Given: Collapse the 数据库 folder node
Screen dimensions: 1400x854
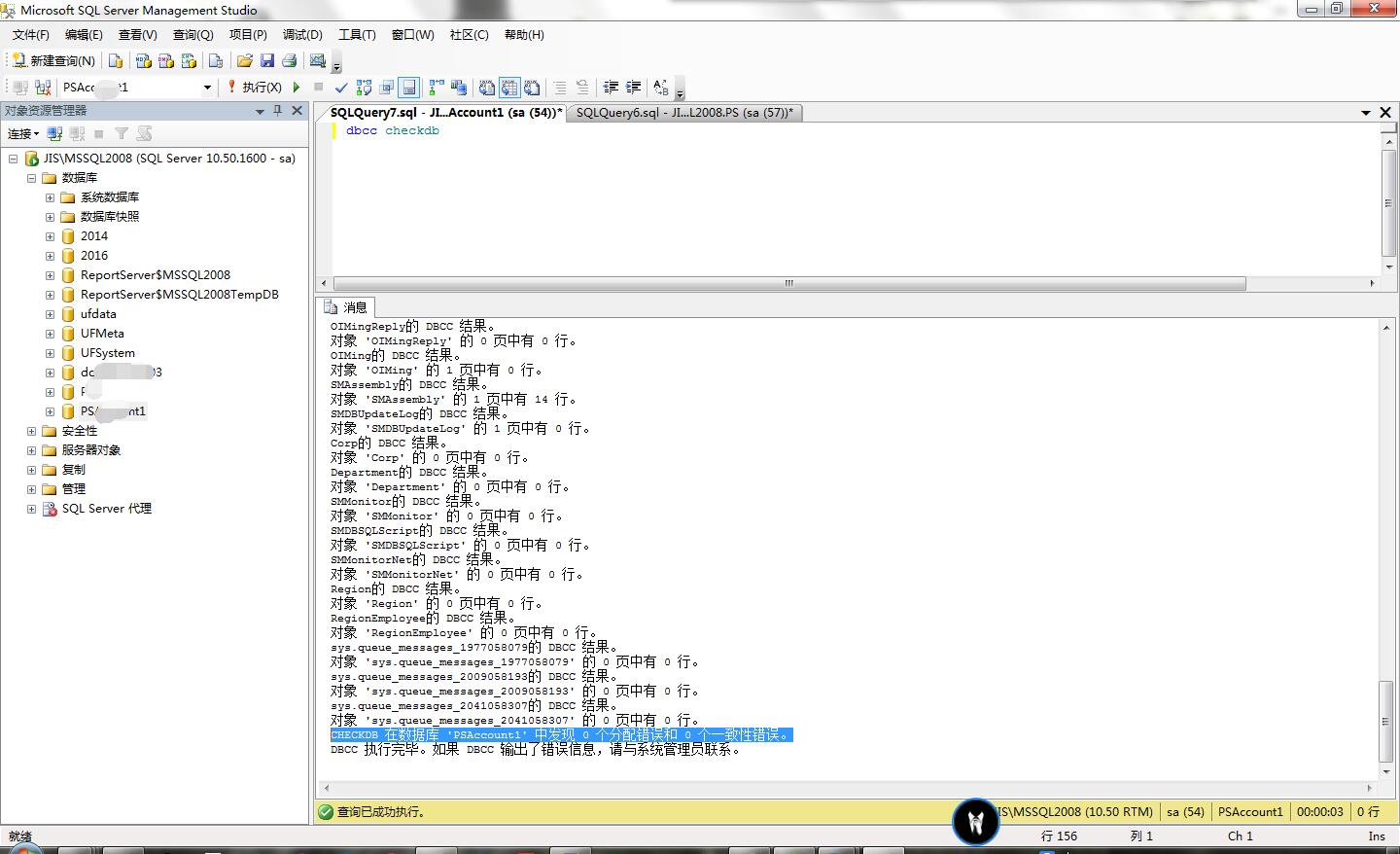Looking at the screenshot, I should (x=31, y=178).
